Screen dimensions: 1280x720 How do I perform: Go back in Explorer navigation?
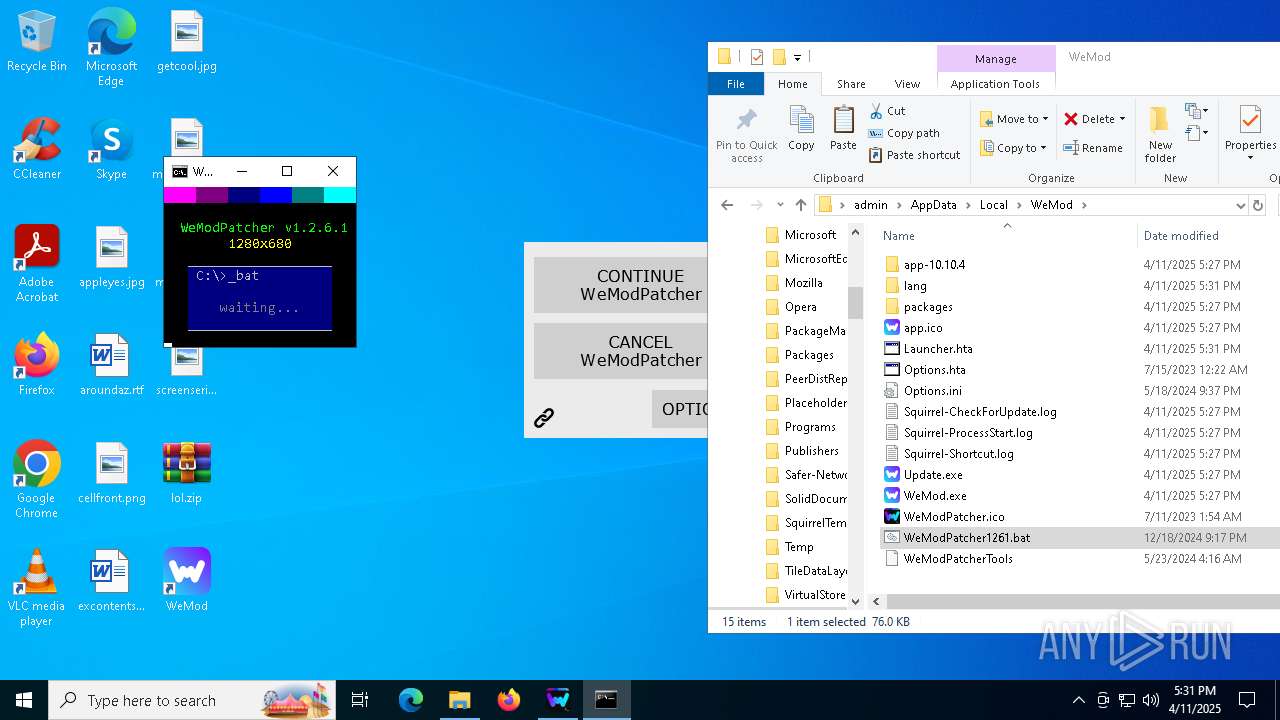727,205
